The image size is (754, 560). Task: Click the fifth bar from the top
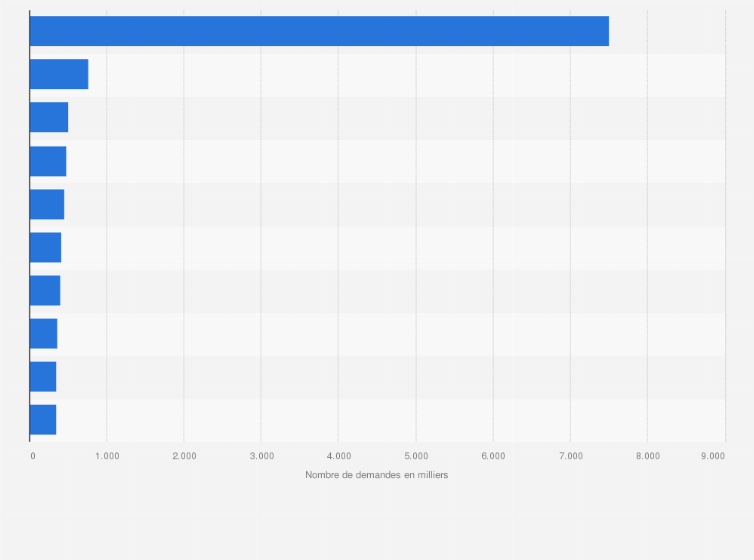[x=47, y=204]
